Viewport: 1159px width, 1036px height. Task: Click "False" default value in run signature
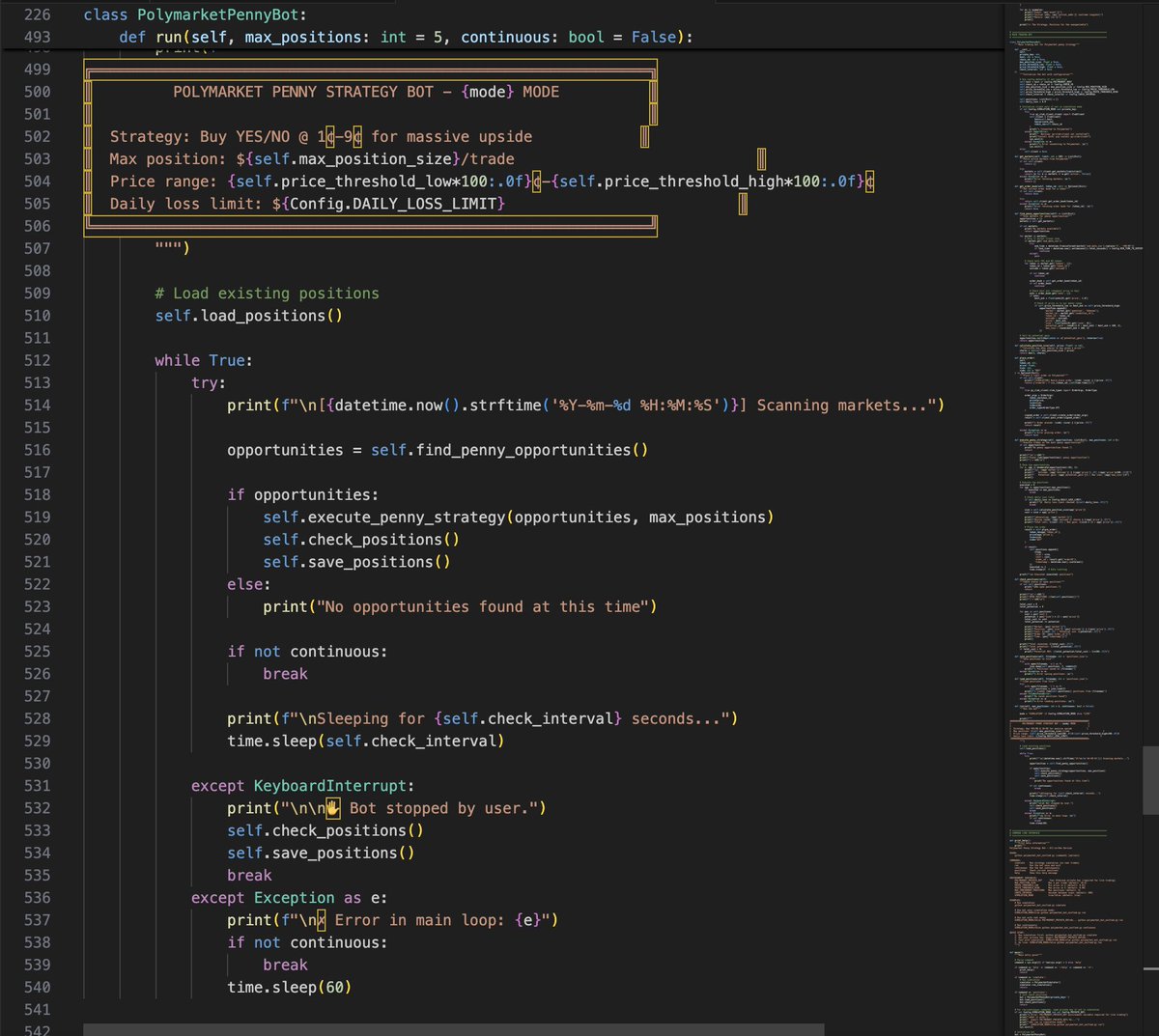[x=654, y=37]
